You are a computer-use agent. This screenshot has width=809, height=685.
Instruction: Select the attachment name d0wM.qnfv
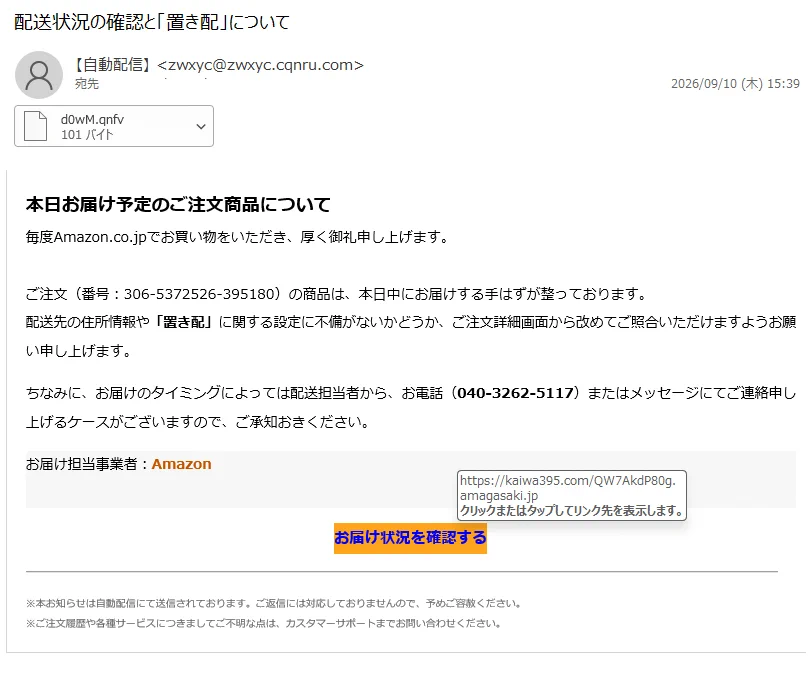tap(92, 119)
